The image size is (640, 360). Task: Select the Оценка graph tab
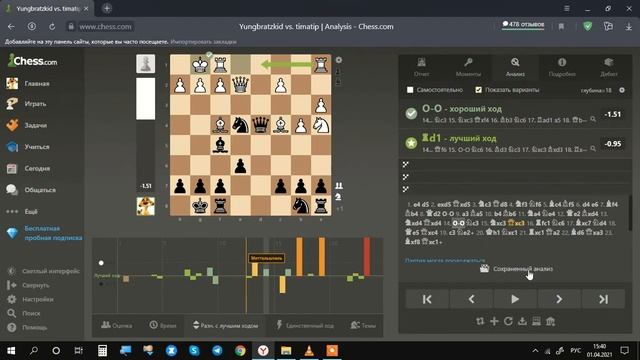tap(117, 325)
